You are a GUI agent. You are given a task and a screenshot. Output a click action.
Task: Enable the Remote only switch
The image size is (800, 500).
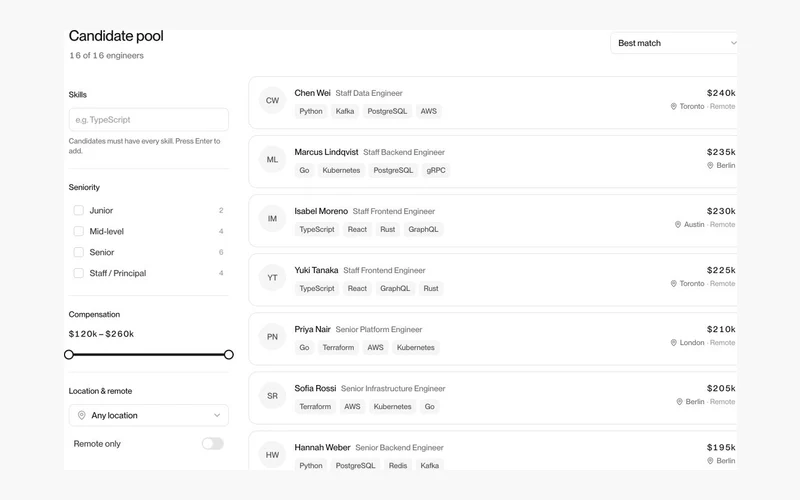click(x=213, y=443)
